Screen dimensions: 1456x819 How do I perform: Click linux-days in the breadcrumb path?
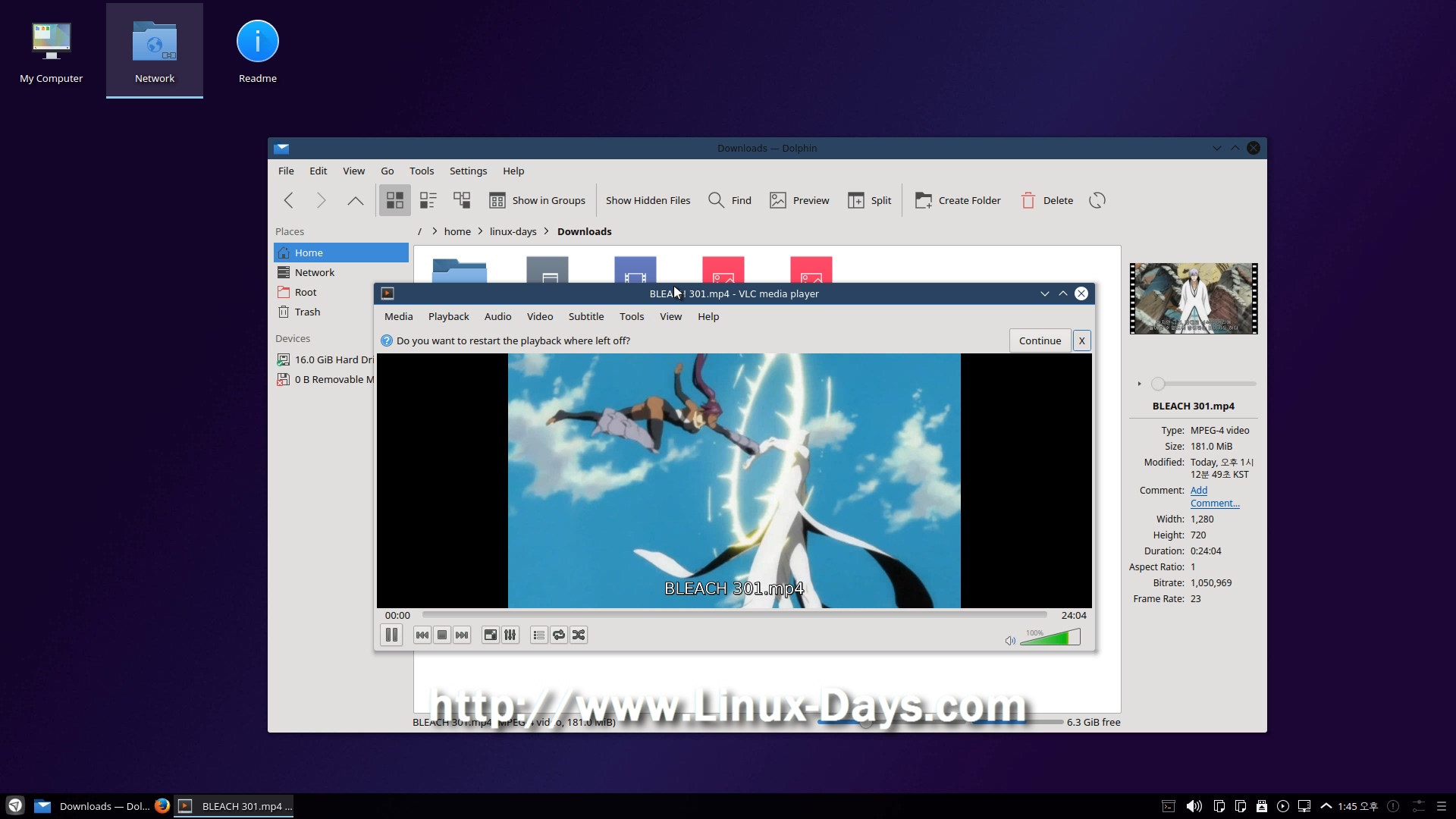[x=513, y=232]
